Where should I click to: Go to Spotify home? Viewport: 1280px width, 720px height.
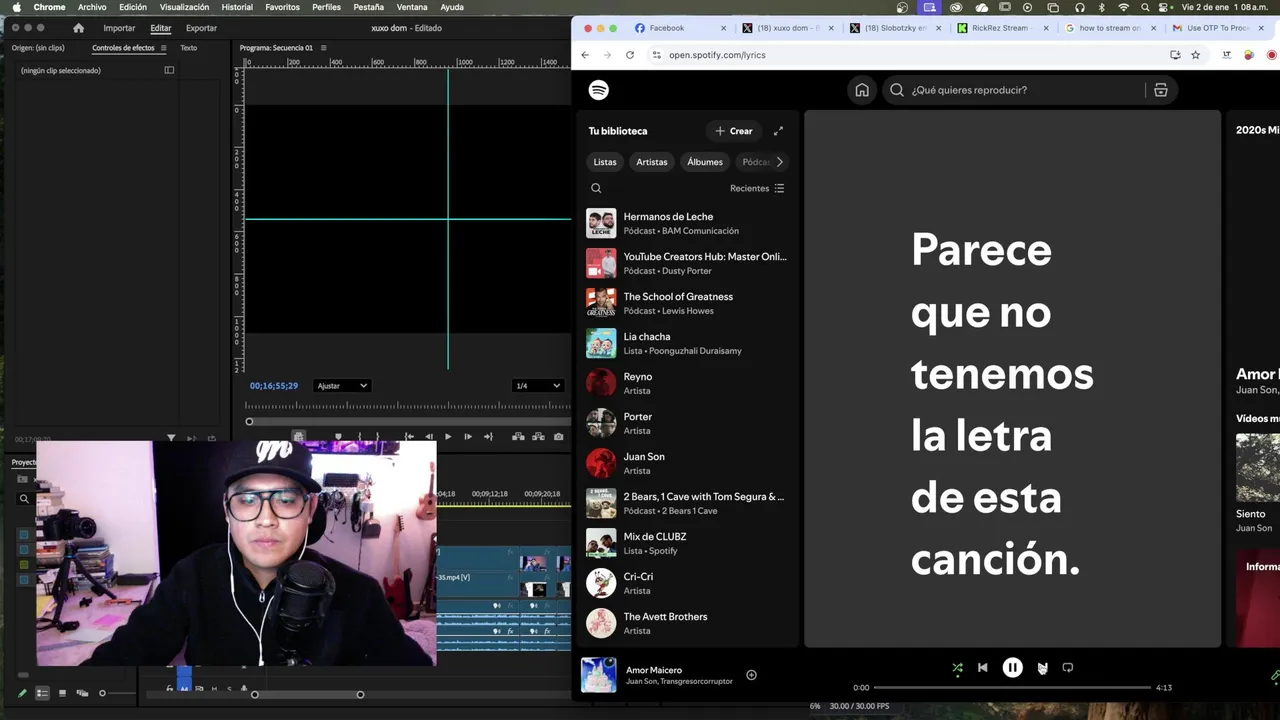(862, 90)
